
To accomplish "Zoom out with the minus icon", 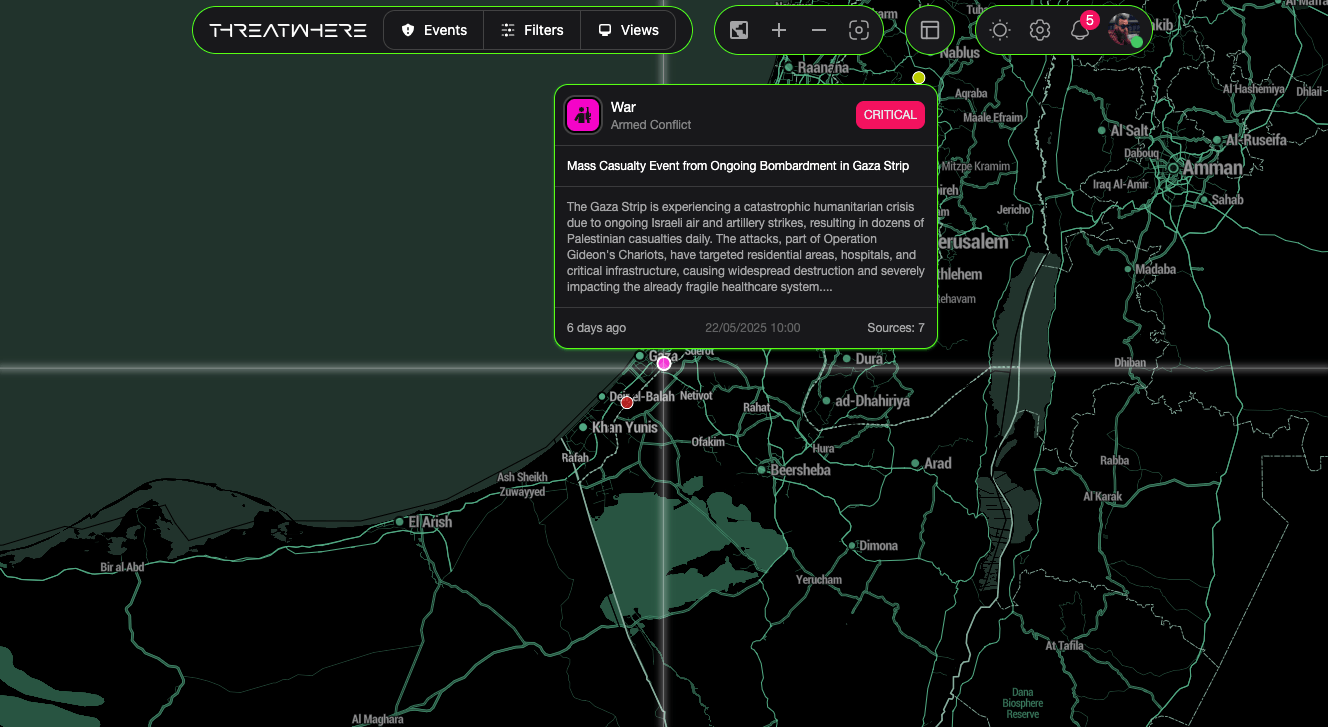I will click(x=818, y=30).
